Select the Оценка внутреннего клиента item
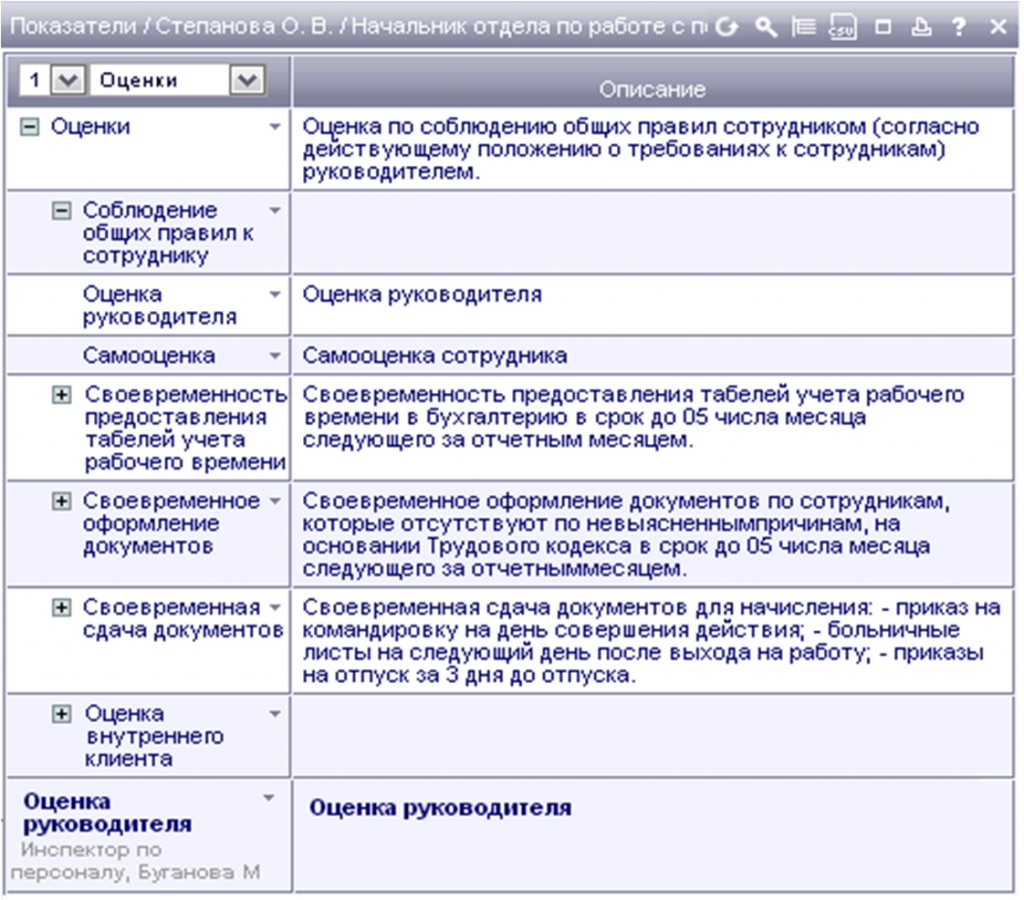This screenshot has height=900, width=1024. tap(154, 736)
